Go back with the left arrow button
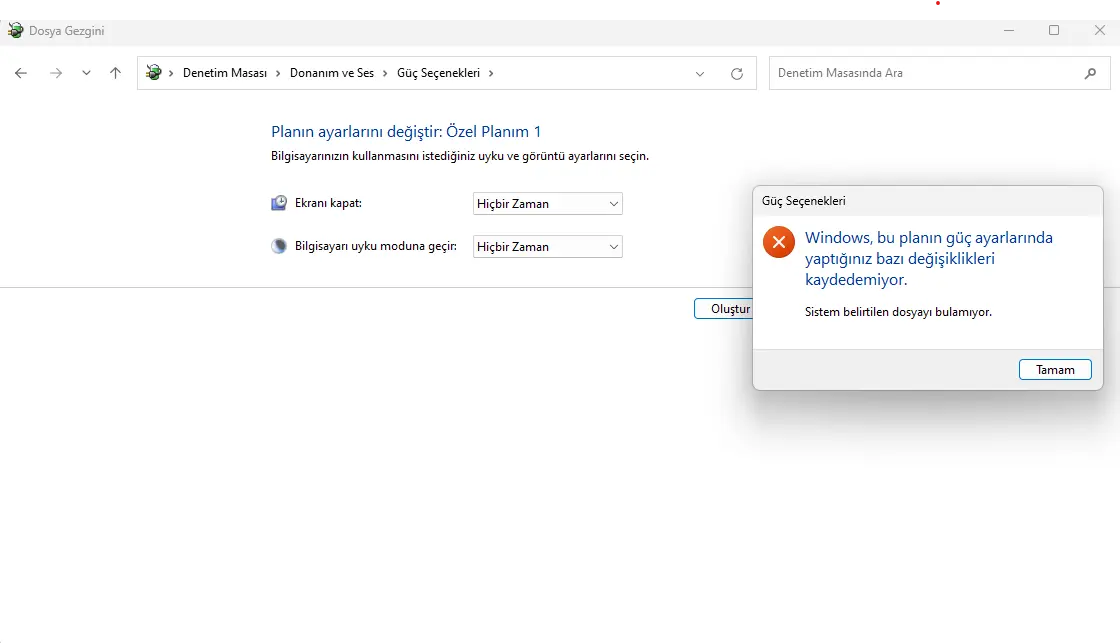Image resolution: width=1120 pixels, height=643 pixels. 21,73
